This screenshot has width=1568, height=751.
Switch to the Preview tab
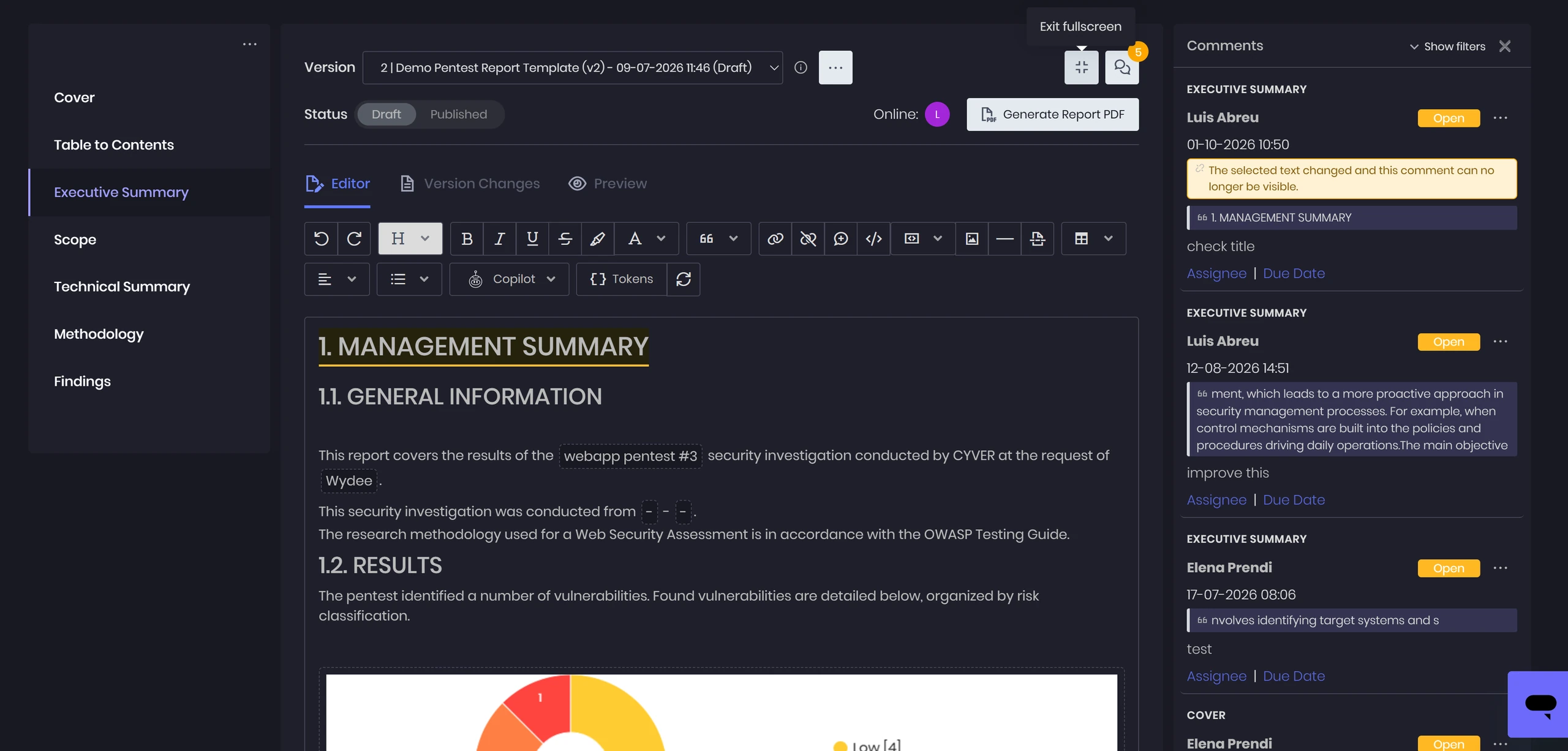tap(608, 184)
